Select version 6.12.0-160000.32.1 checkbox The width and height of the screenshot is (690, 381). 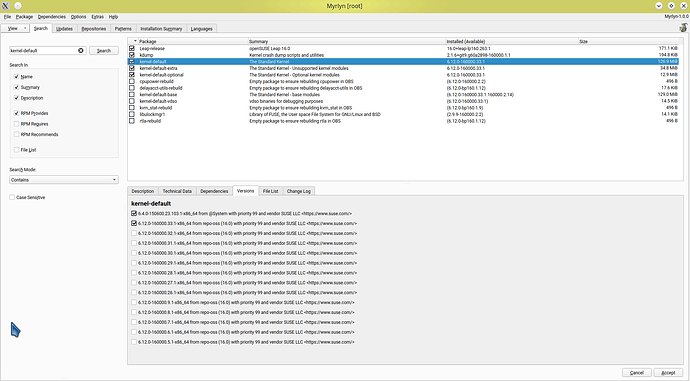[134, 233]
